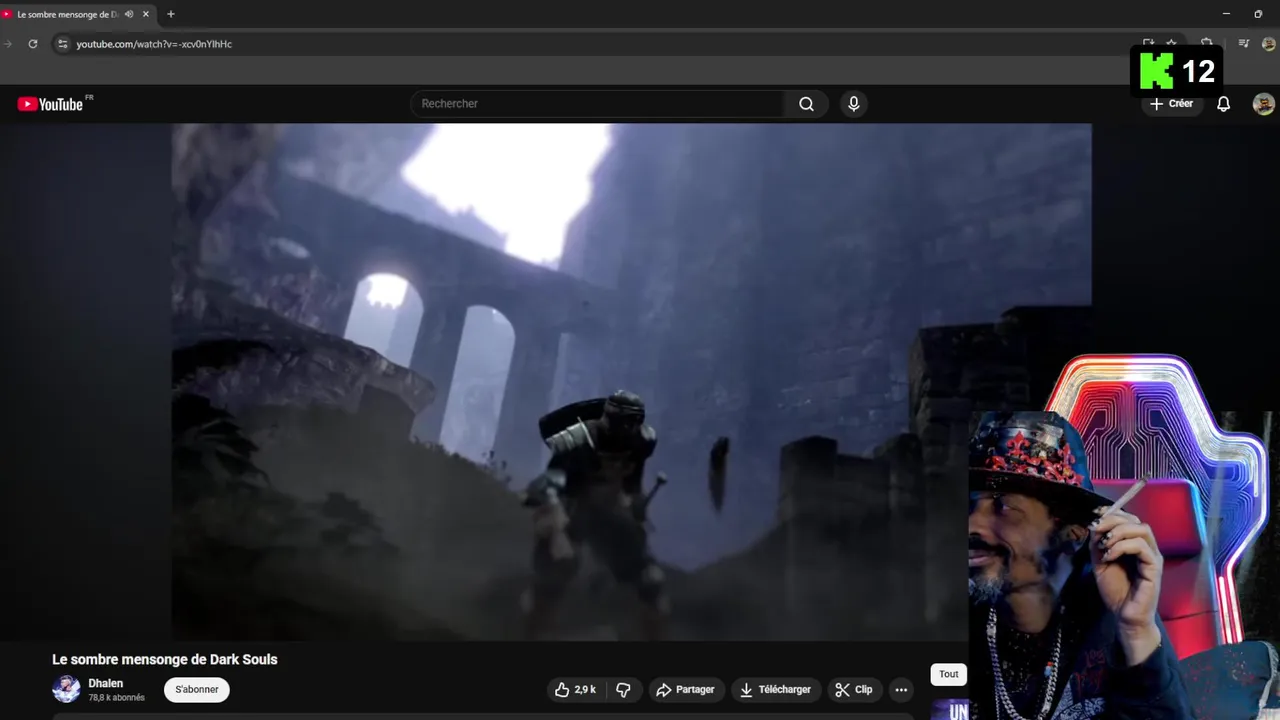Viewport: 1280px width, 720px height.
Task: Click the search magnifier button
Action: tap(806, 104)
